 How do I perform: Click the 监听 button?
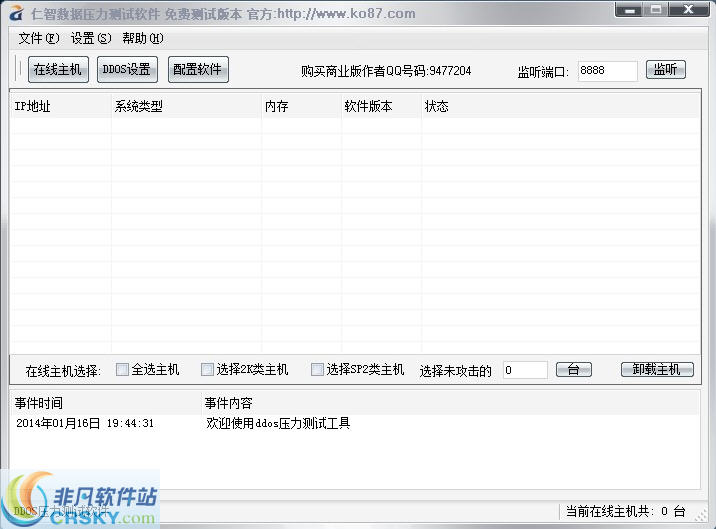point(665,69)
